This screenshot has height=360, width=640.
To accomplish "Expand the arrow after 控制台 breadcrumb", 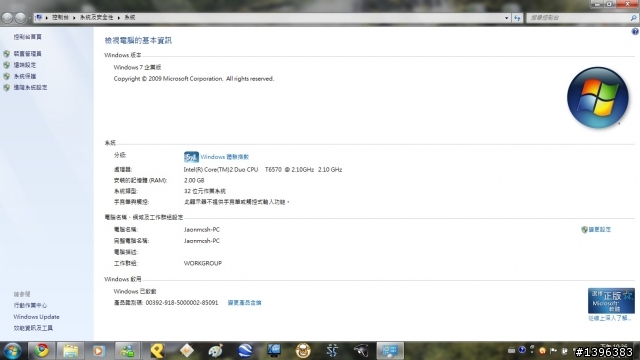I will pos(74,18).
